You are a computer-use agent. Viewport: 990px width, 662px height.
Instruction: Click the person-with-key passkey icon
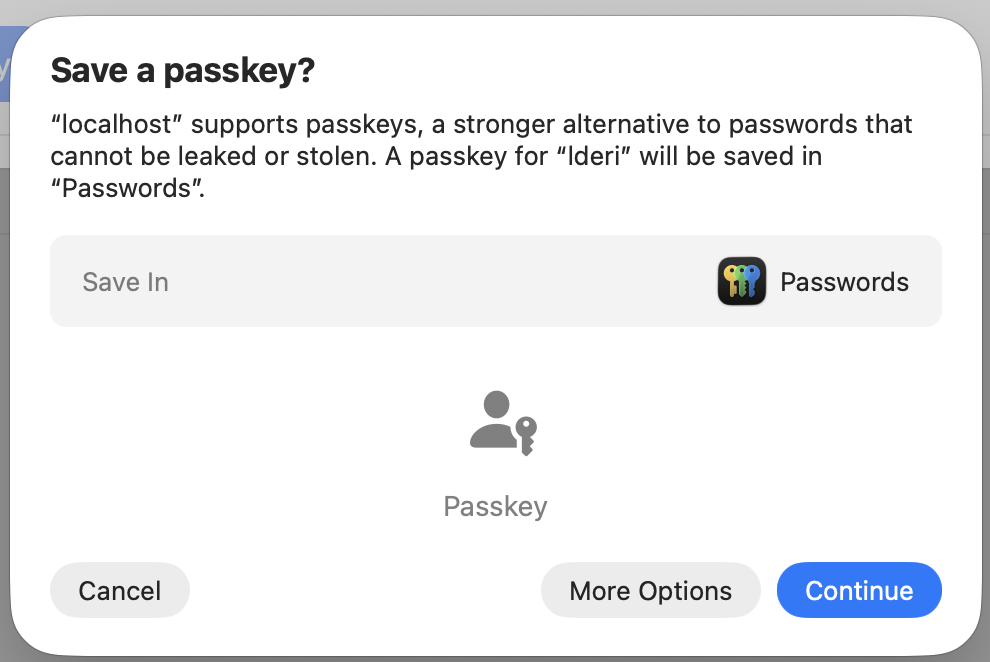(503, 423)
